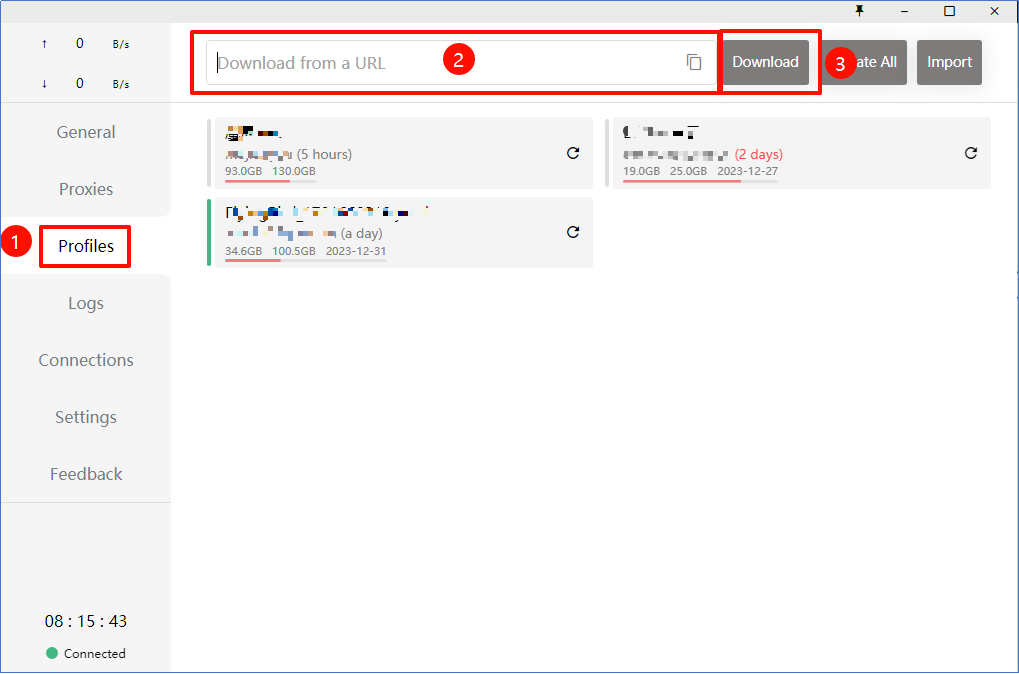Open the Logs section
The image size is (1019, 674).
click(86, 303)
